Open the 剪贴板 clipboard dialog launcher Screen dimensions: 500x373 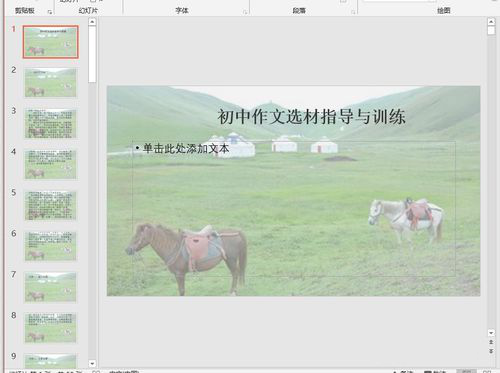(50, 12)
